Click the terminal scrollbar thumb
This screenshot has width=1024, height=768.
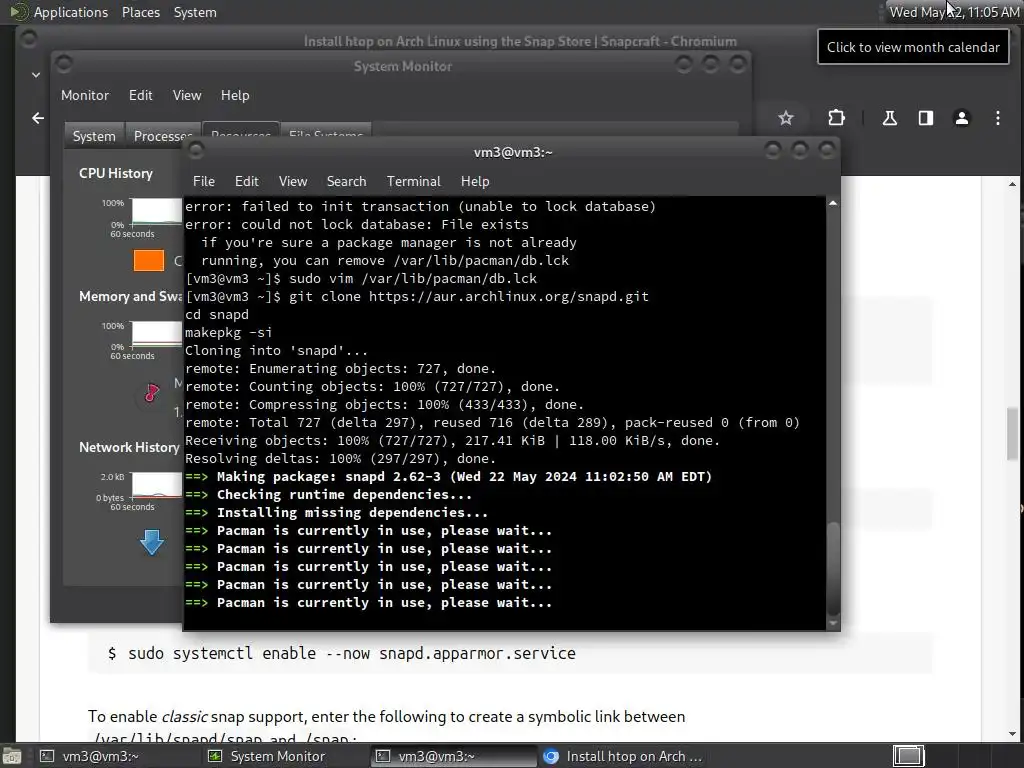coord(833,569)
